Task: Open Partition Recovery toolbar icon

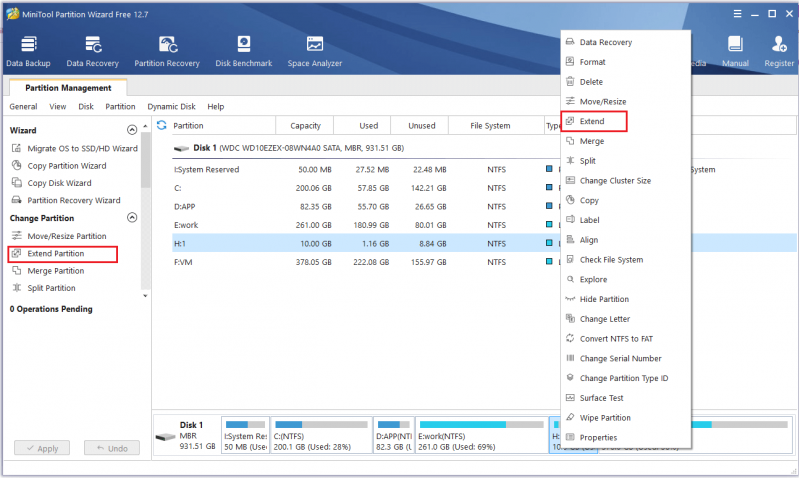Action: click(167, 52)
